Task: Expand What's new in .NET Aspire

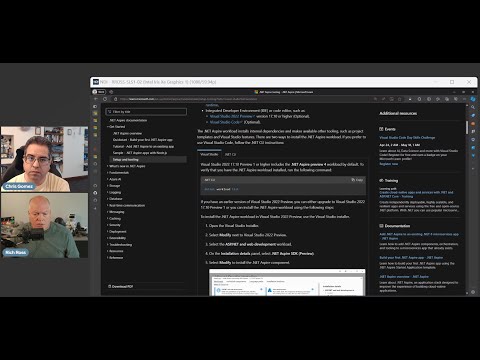Action: tap(127, 166)
